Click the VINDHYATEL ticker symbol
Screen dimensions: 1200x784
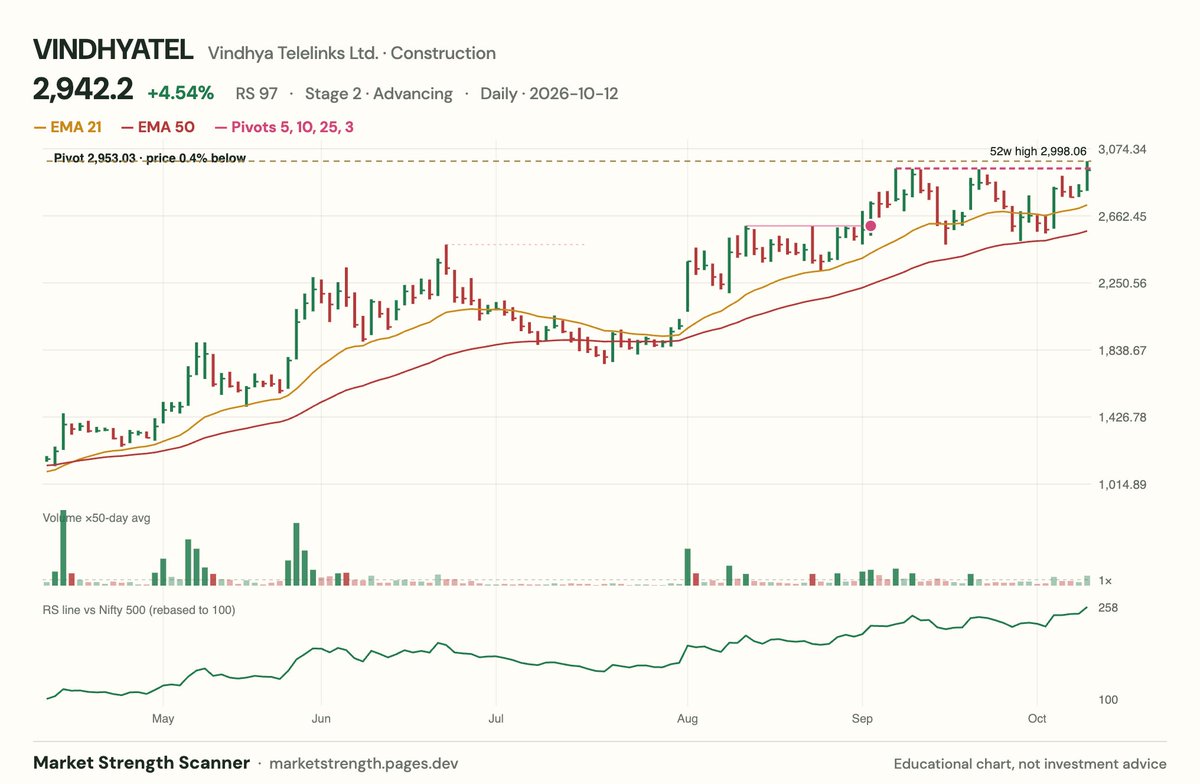(x=113, y=52)
